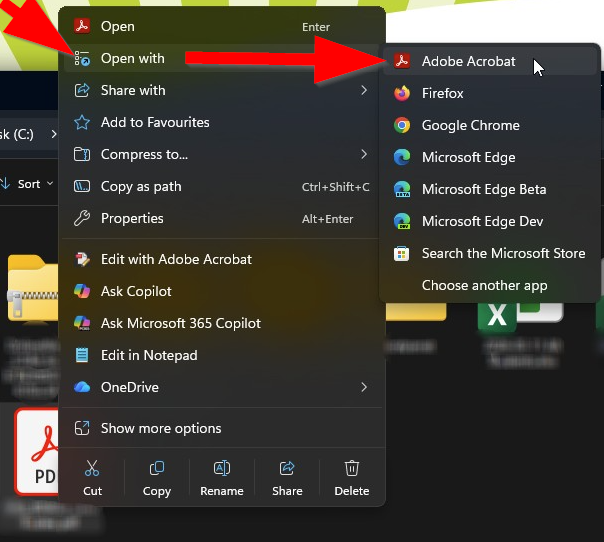
Task: Click Show more options
Action: (160, 428)
